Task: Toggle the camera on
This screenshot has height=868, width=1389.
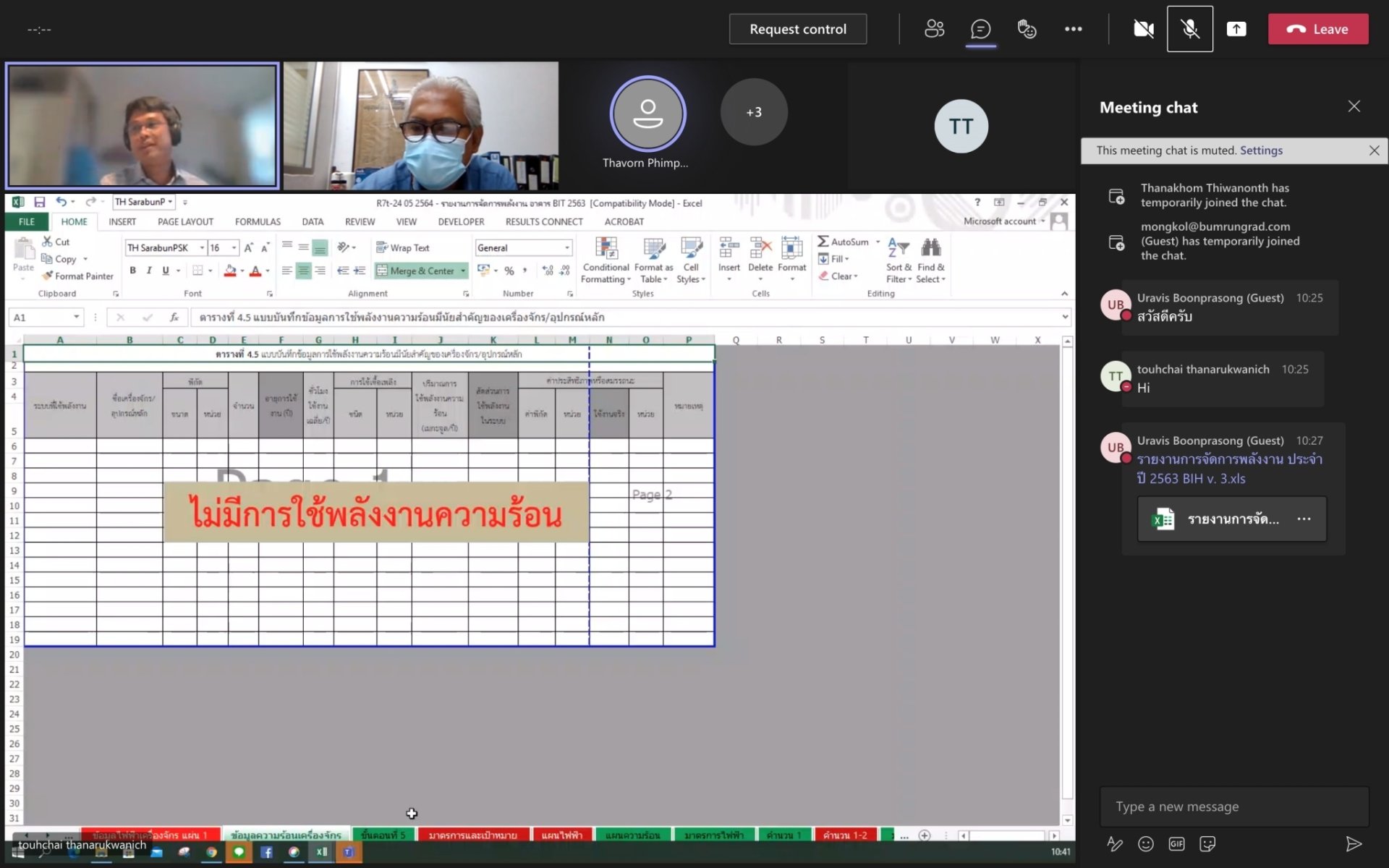Action: click(1143, 29)
